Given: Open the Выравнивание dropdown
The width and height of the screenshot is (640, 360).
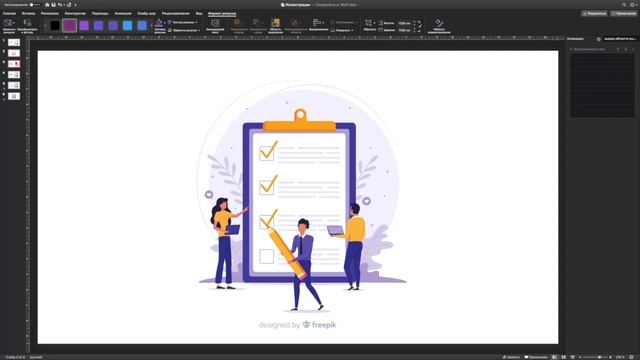Looking at the screenshot, I should [x=318, y=25].
